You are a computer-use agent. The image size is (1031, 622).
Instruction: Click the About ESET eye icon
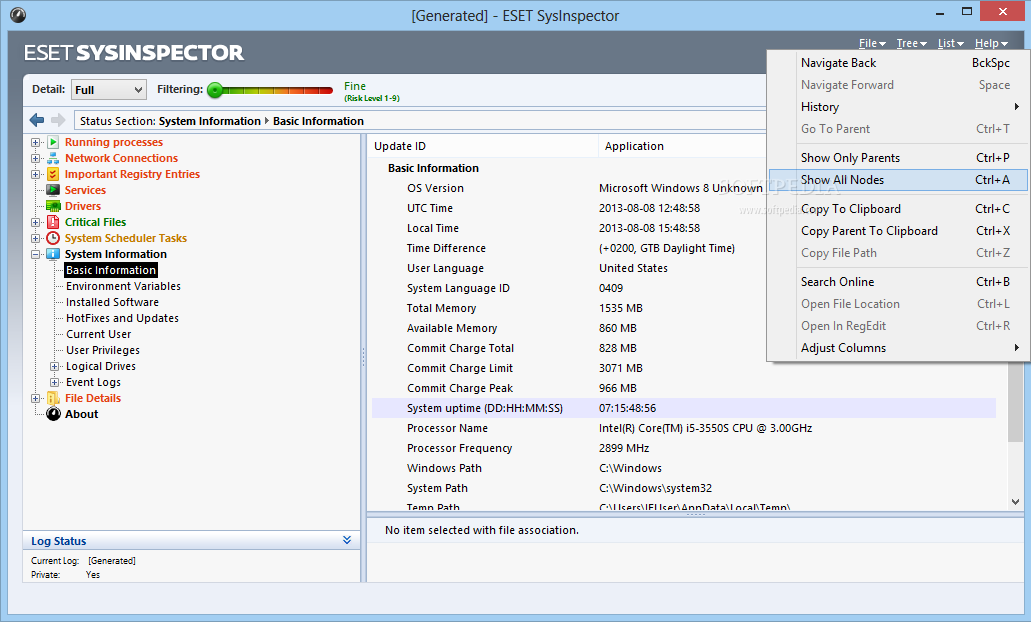tap(53, 414)
